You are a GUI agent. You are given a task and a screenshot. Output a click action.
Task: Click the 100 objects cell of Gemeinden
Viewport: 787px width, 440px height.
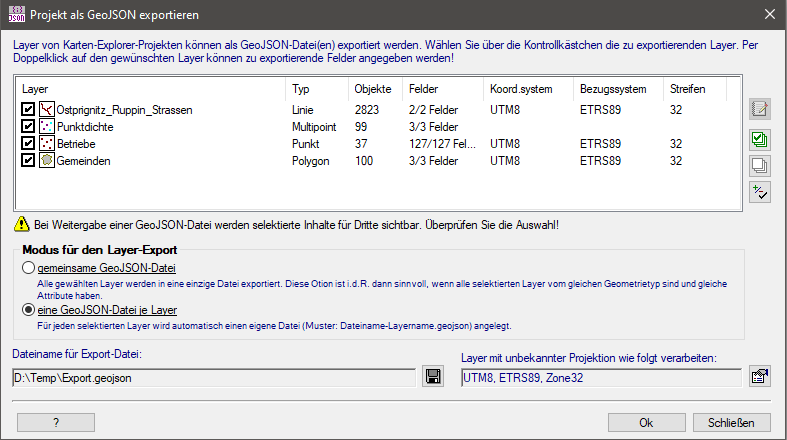pos(364,161)
